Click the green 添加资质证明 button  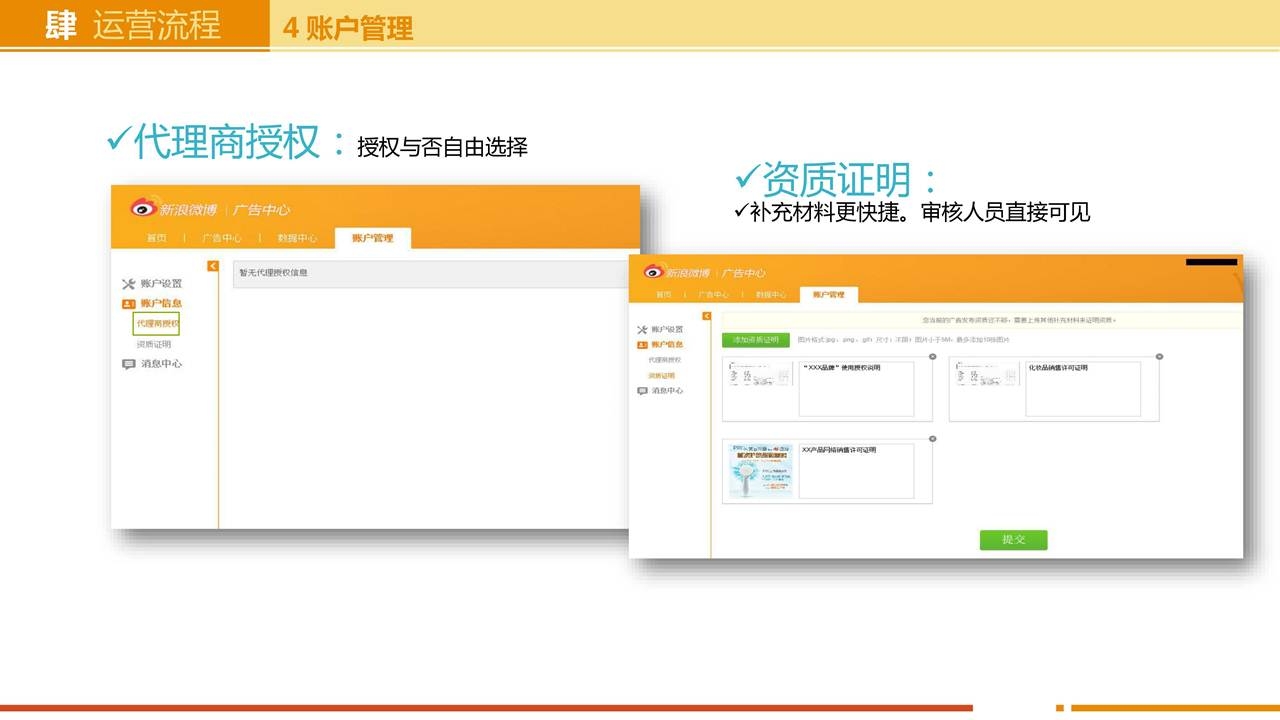click(756, 340)
